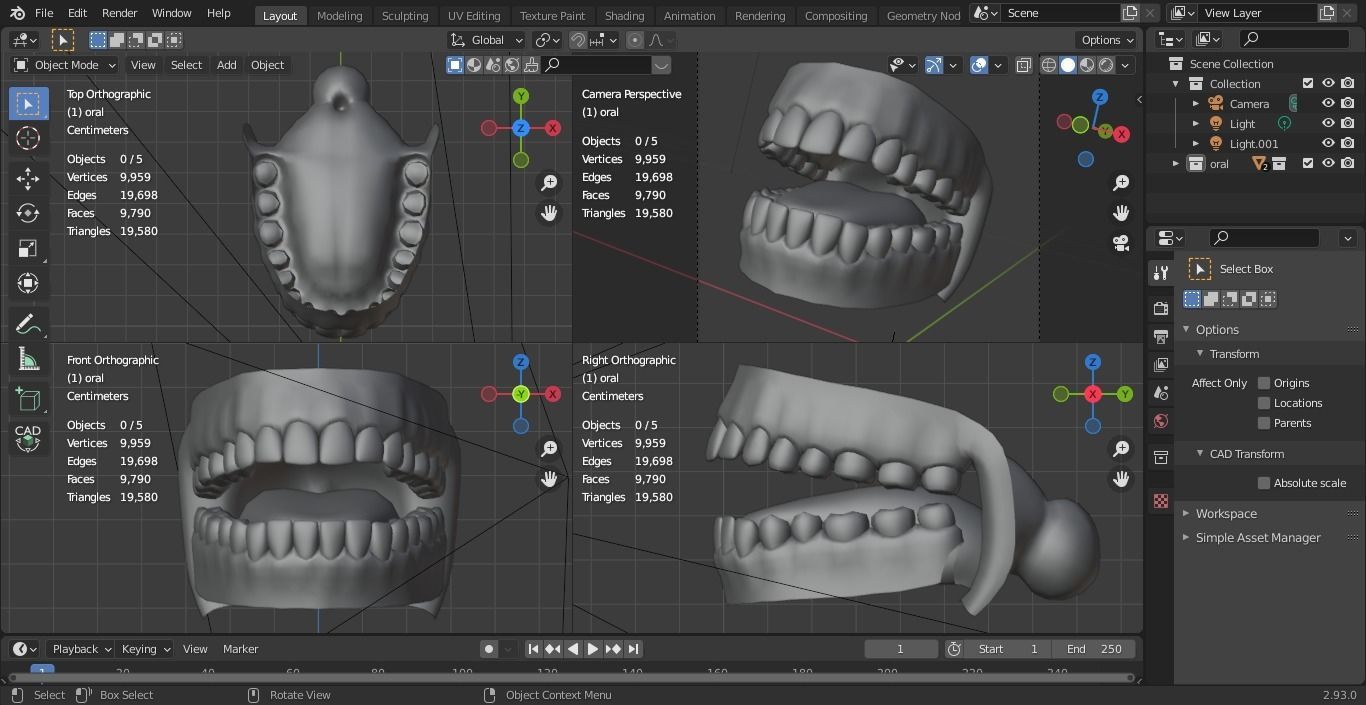Switch to material preview shading
This screenshot has height=705, width=1366.
tap(1087, 65)
